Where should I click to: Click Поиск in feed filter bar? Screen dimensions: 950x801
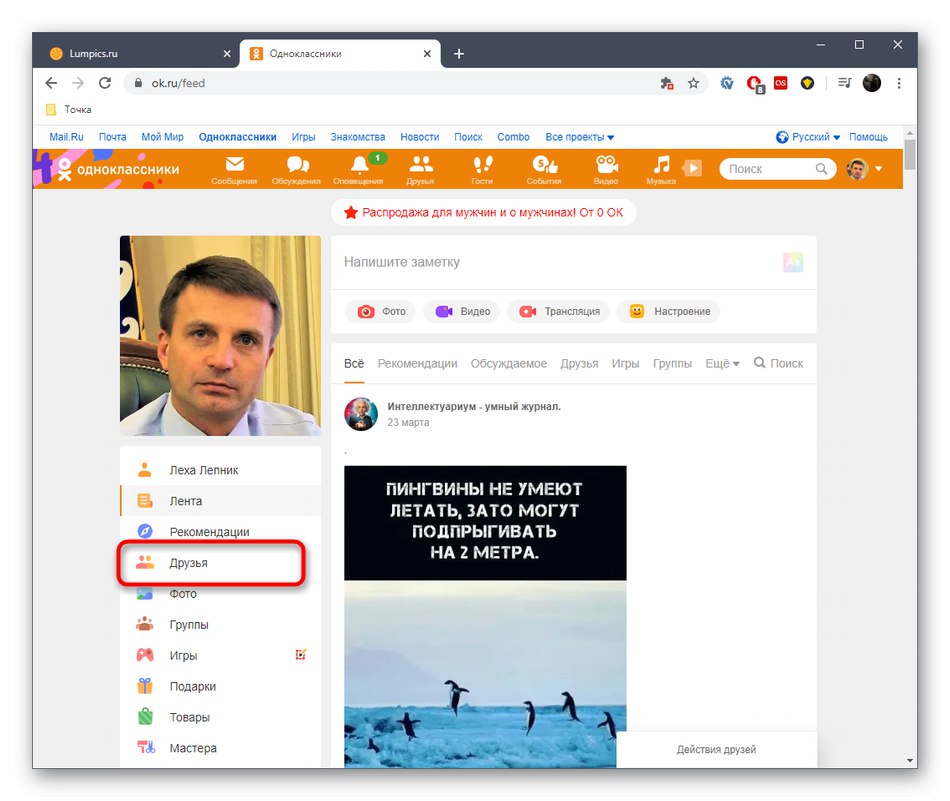pos(779,364)
